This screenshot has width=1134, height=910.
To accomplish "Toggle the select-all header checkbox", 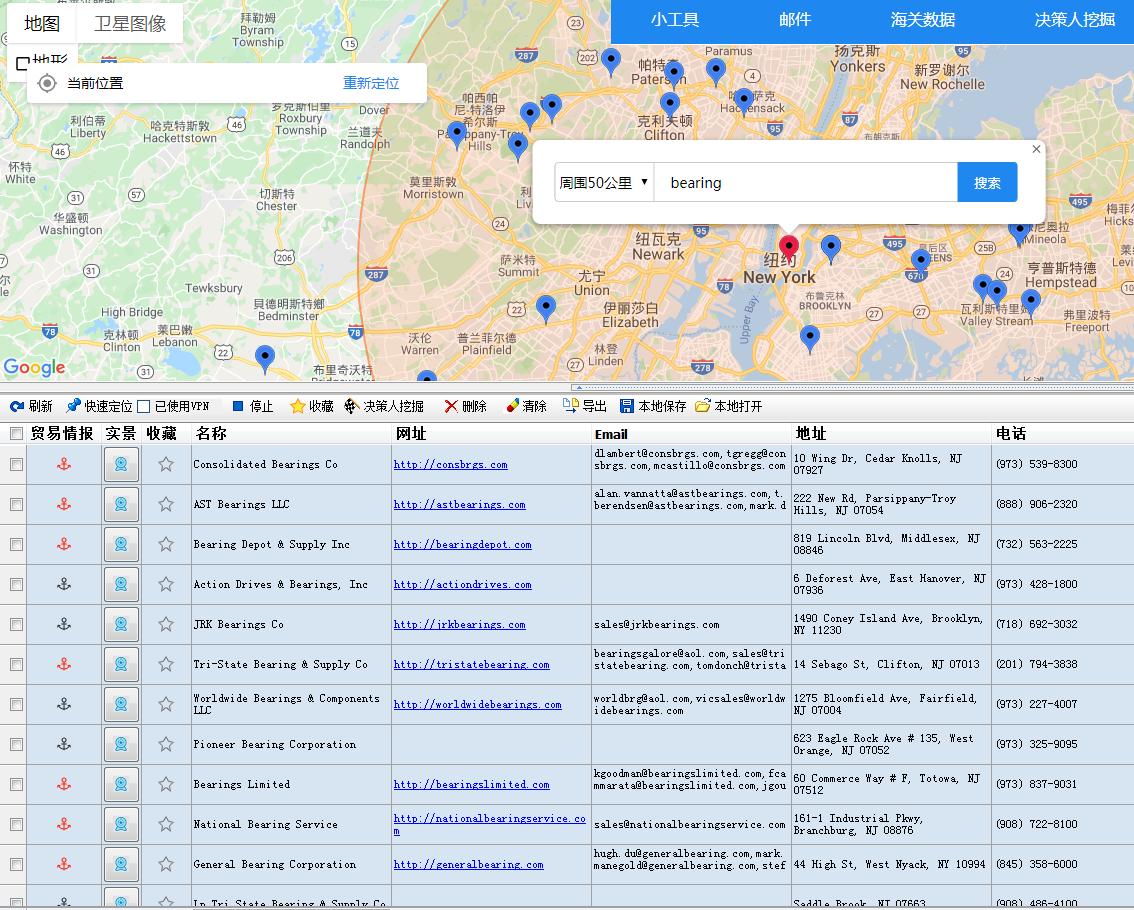I will 16,433.
